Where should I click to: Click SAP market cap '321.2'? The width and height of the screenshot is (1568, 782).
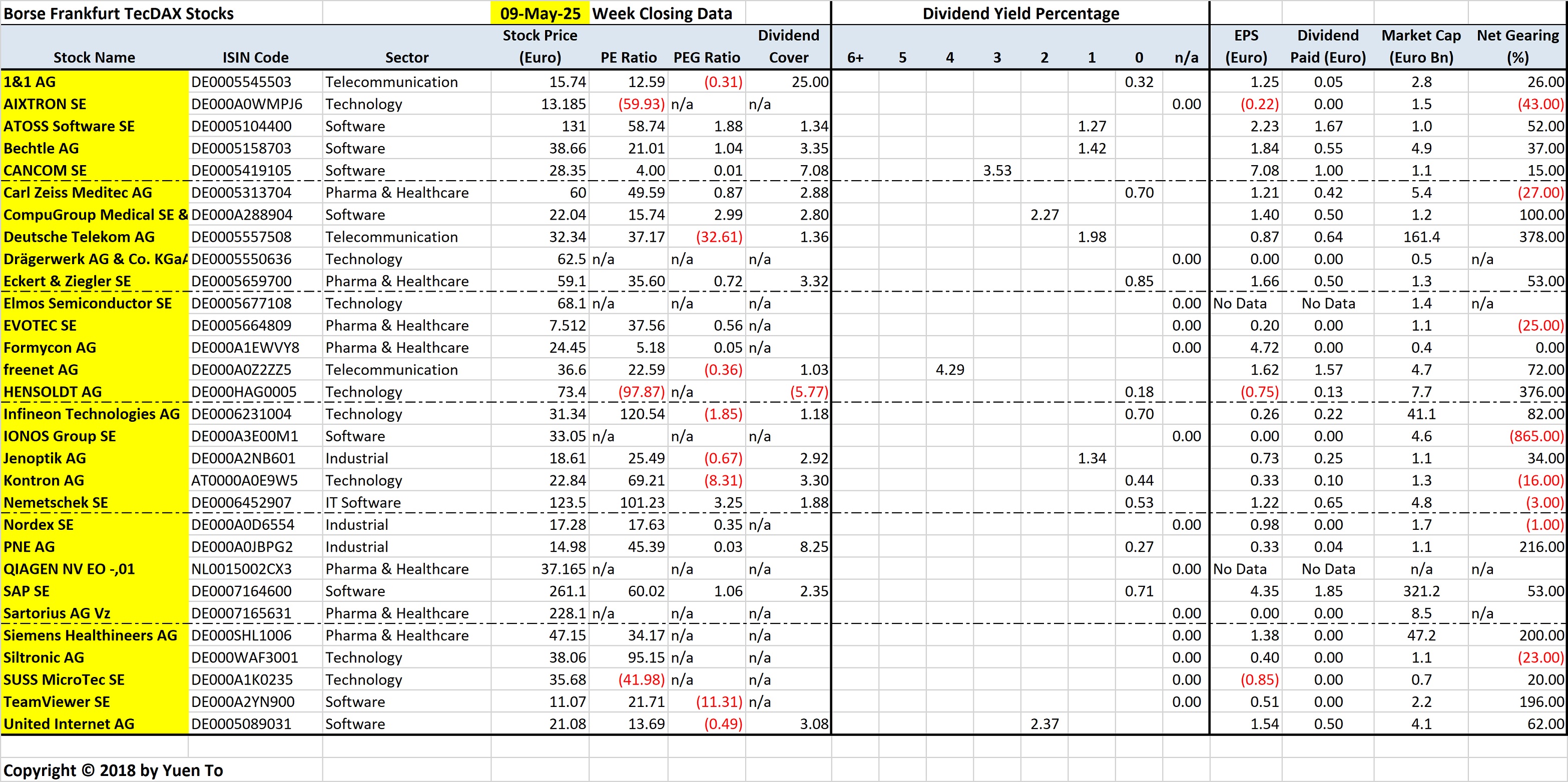pyautogui.click(x=1422, y=591)
